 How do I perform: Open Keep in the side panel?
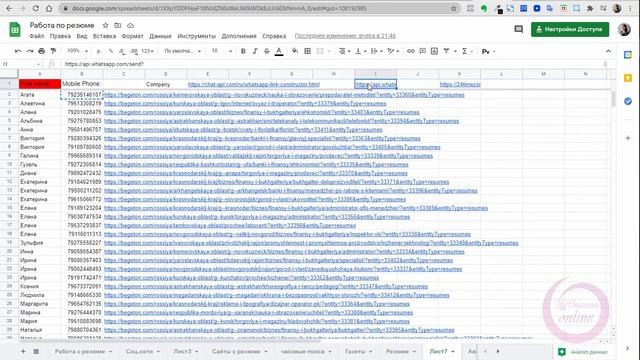628,78
